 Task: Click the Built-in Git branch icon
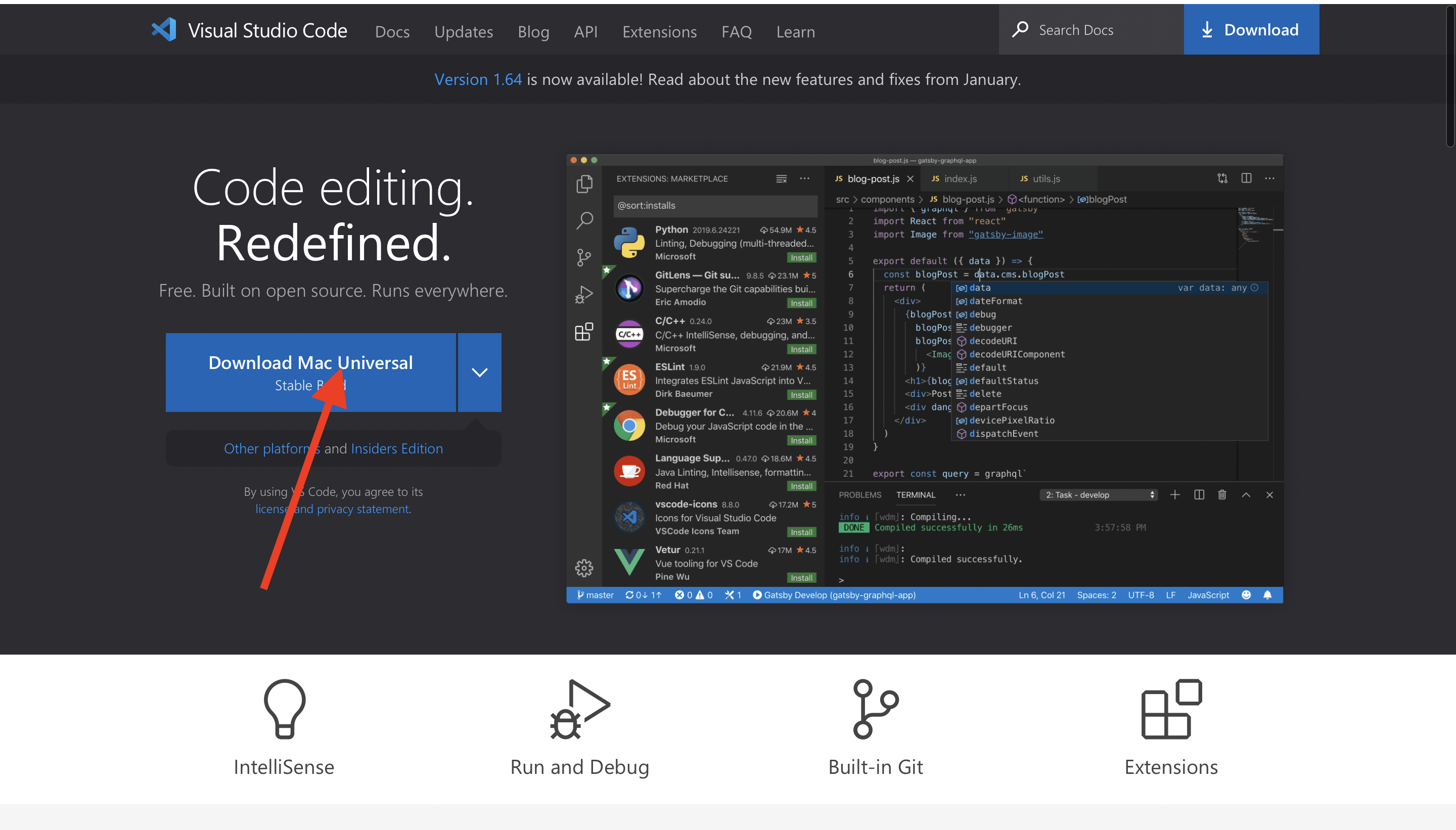875,709
